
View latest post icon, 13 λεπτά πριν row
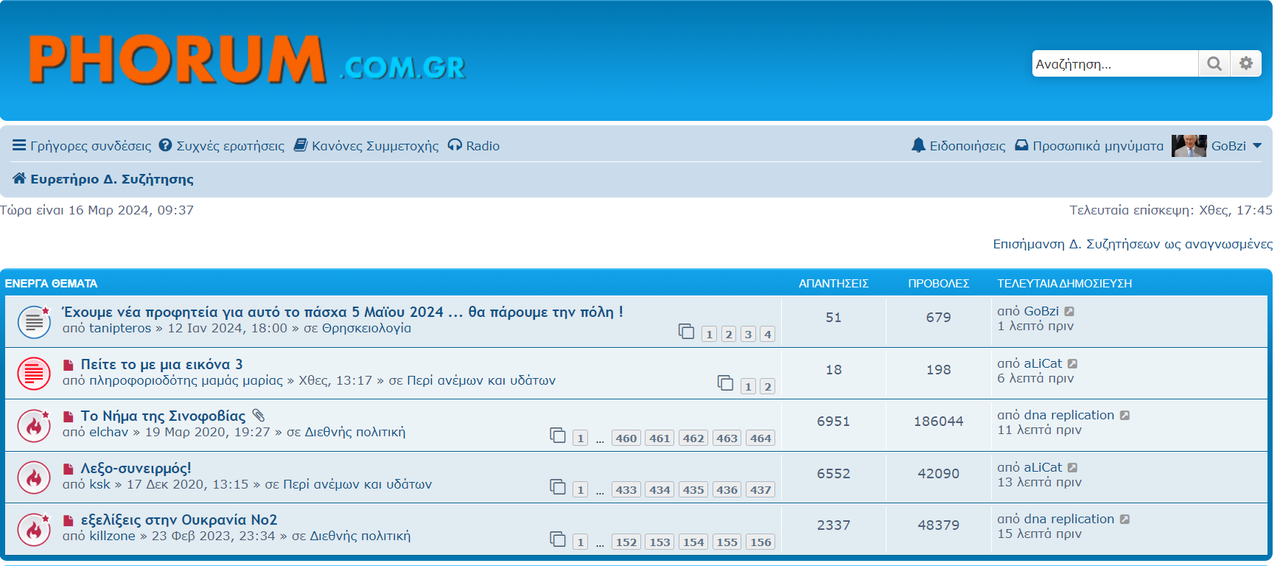(1072, 468)
